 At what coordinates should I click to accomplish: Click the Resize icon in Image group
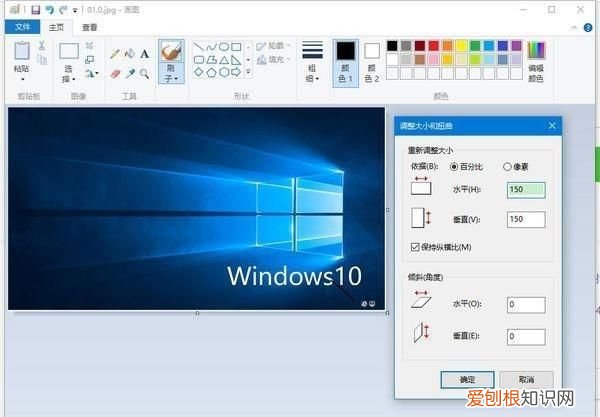tap(90, 60)
